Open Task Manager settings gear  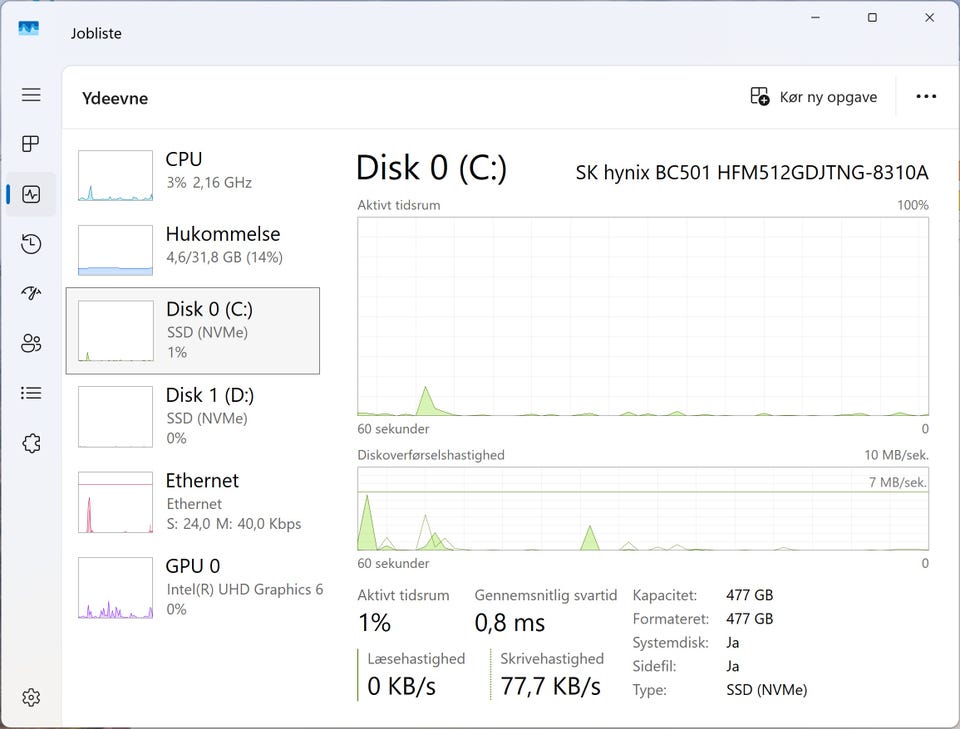pos(31,697)
